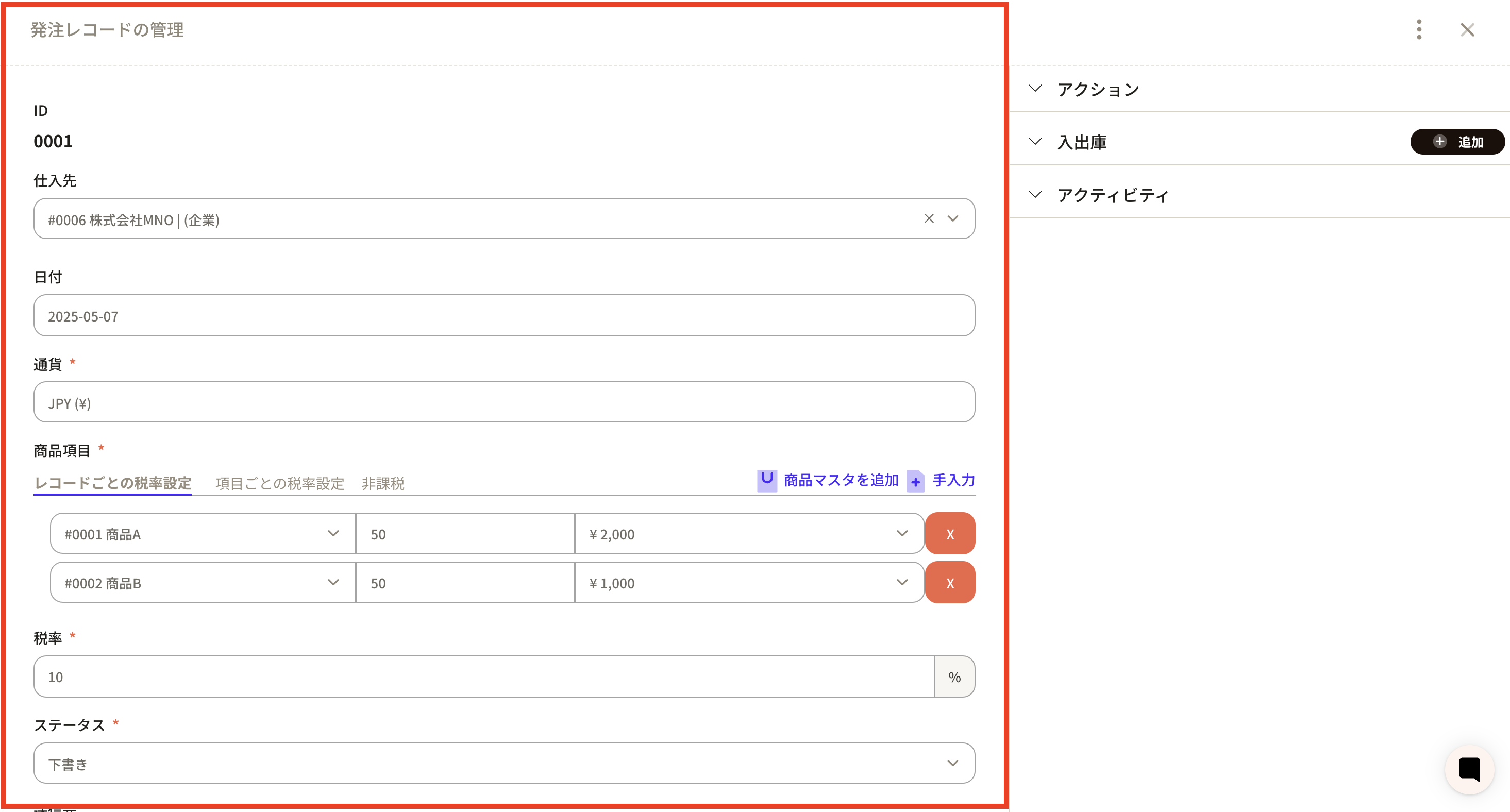Click the chat bubble support icon
The height and width of the screenshot is (812, 1510).
[1469, 769]
